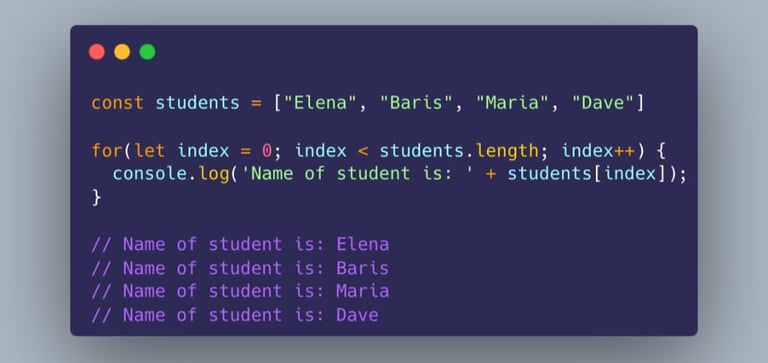
Task: Select the "Dave" string in the array
Action: 604,103
